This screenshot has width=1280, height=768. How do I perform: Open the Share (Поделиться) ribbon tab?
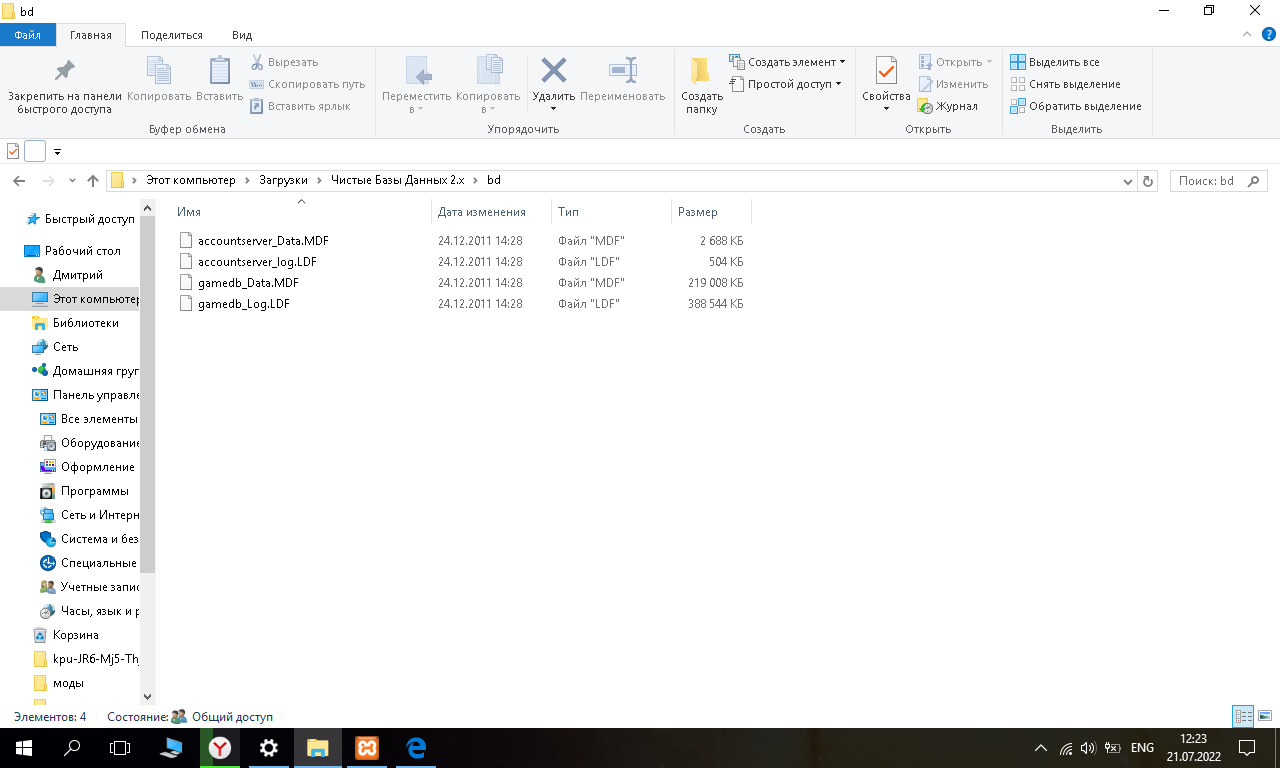pyautogui.click(x=171, y=35)
